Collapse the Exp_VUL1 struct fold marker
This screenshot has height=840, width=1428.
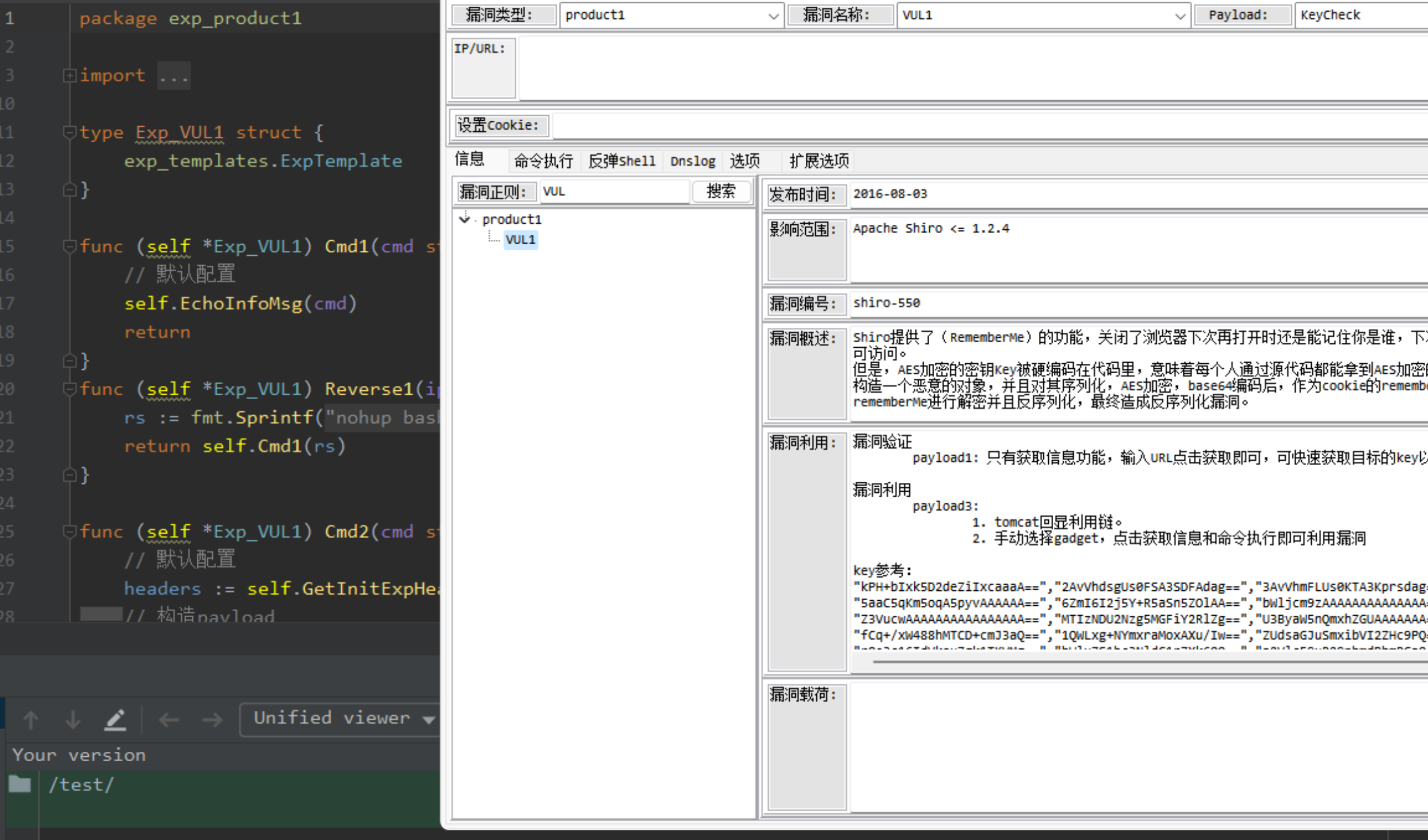click(69, 133)
